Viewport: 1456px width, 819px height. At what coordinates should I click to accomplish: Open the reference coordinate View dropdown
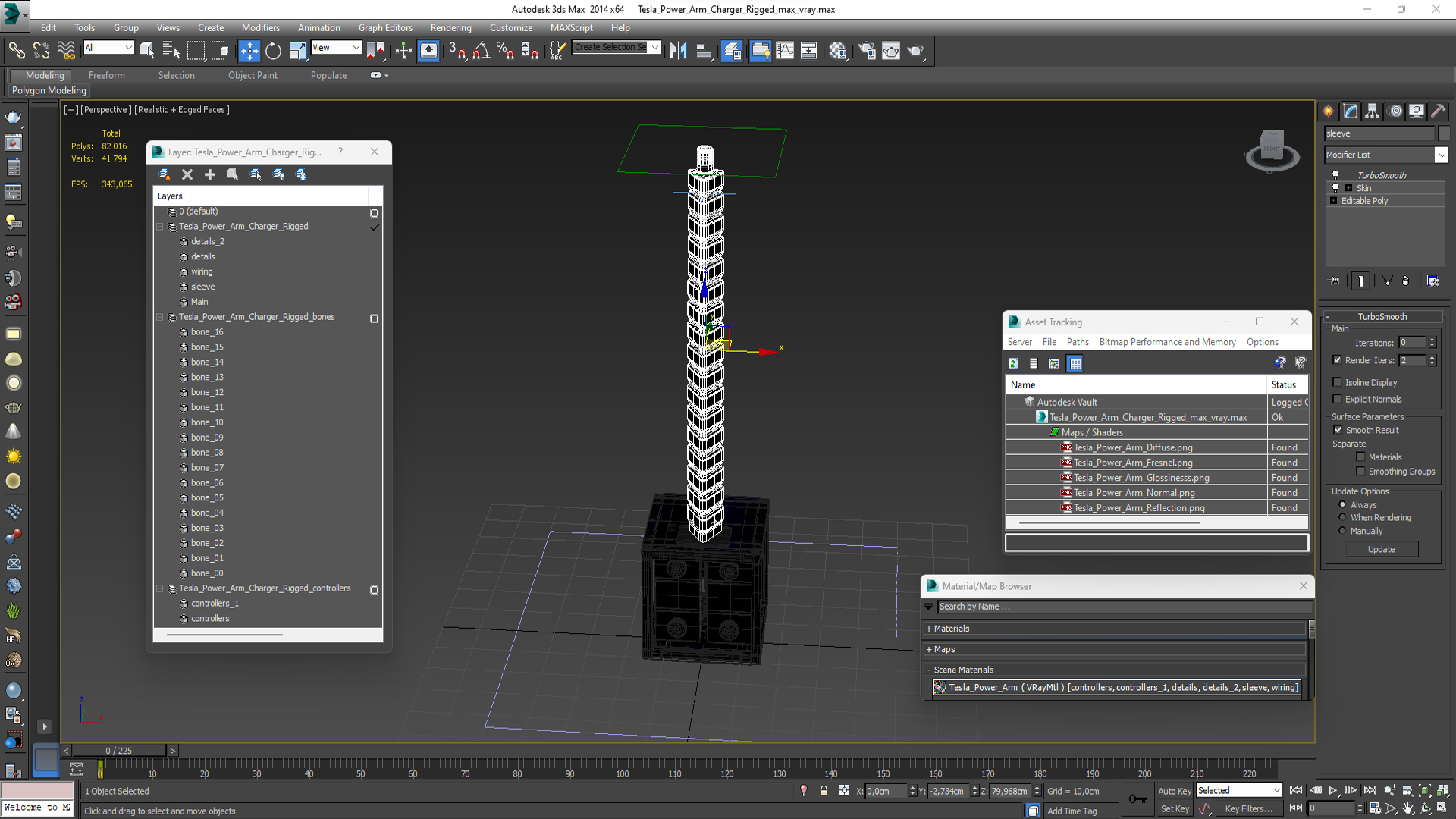click(x=336, y=48)
